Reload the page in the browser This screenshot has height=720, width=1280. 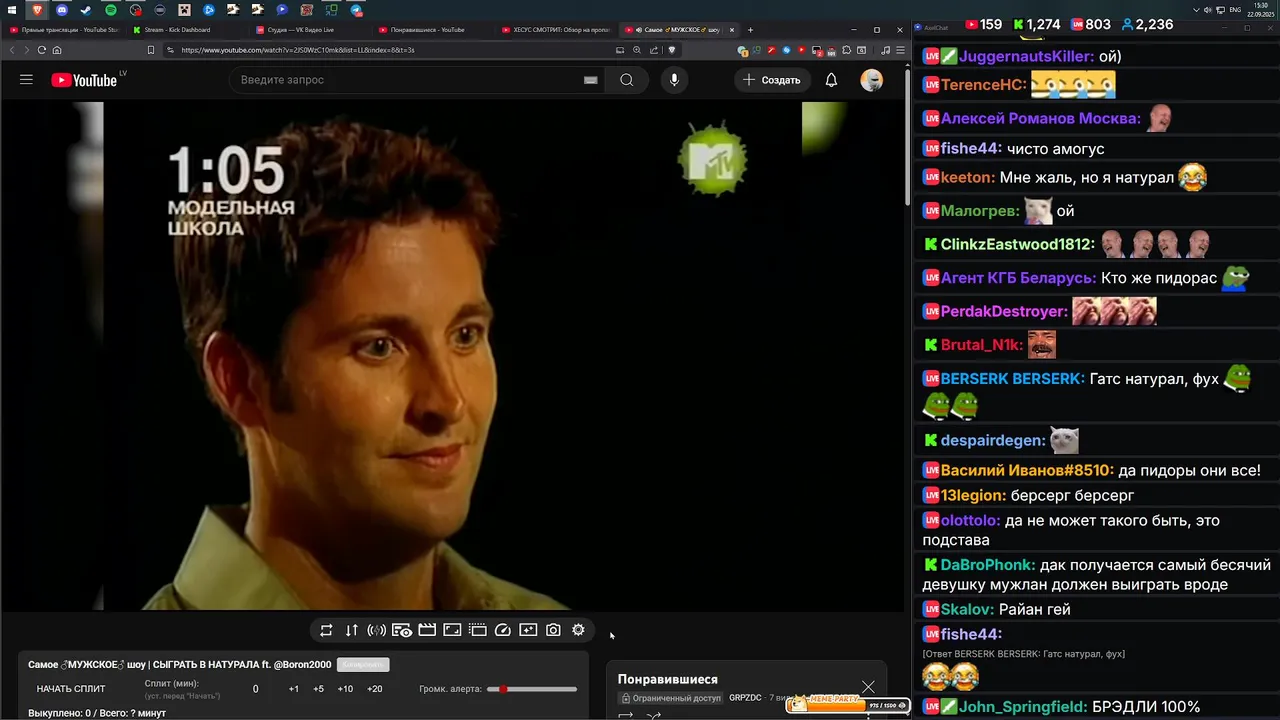tap(41, 50)
